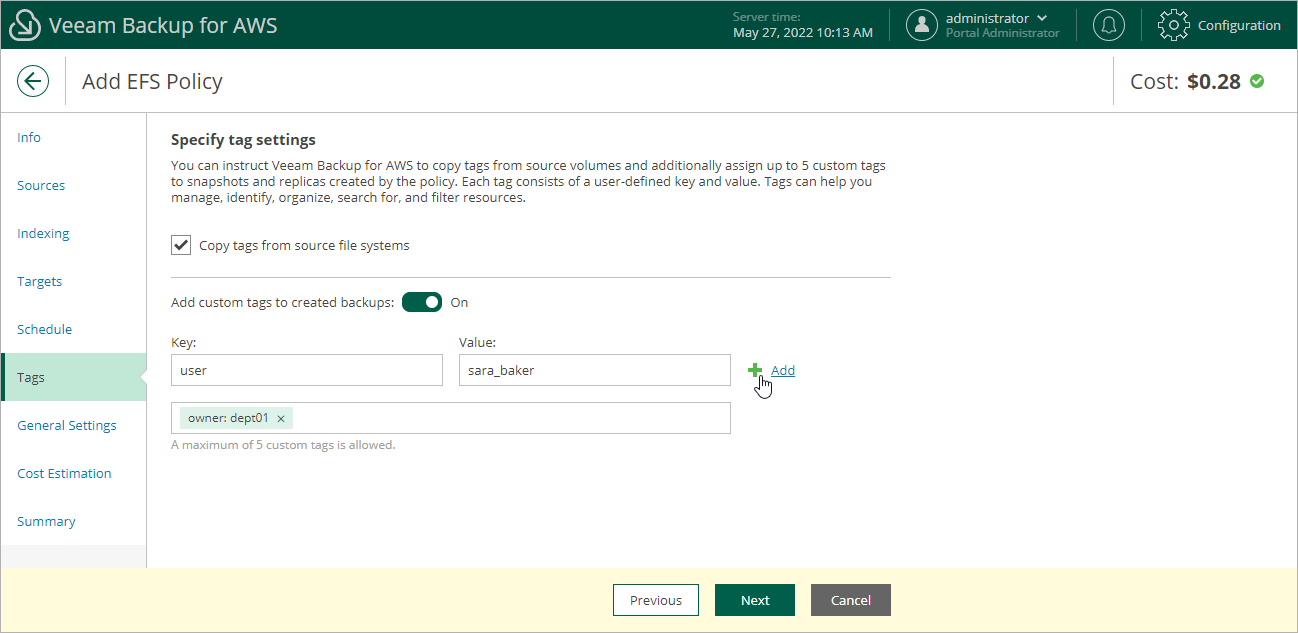1298x633 pixels.
Task: Click the green plus Add icon
Action: (x=755, y=370)
